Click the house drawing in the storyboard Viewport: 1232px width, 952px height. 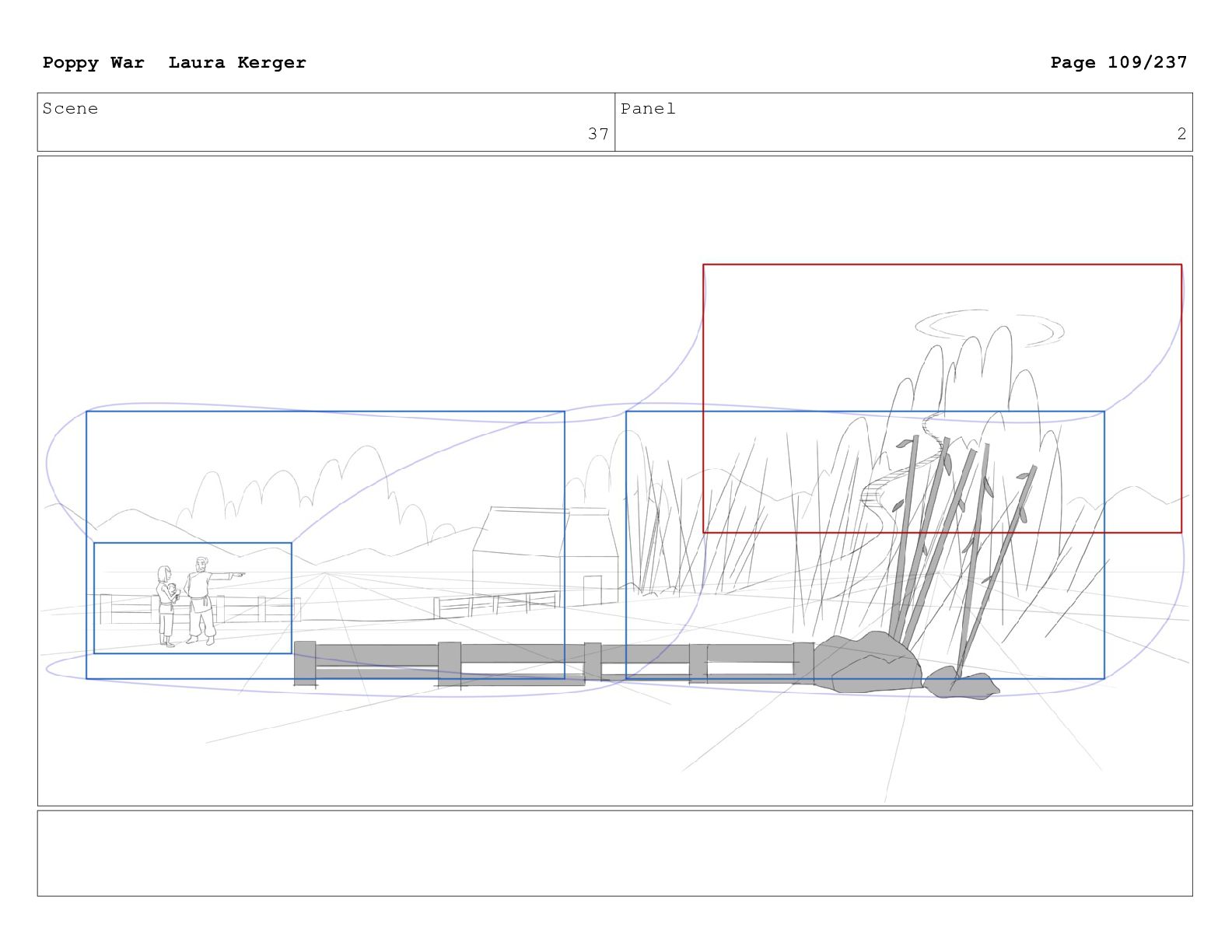[546, 557]
